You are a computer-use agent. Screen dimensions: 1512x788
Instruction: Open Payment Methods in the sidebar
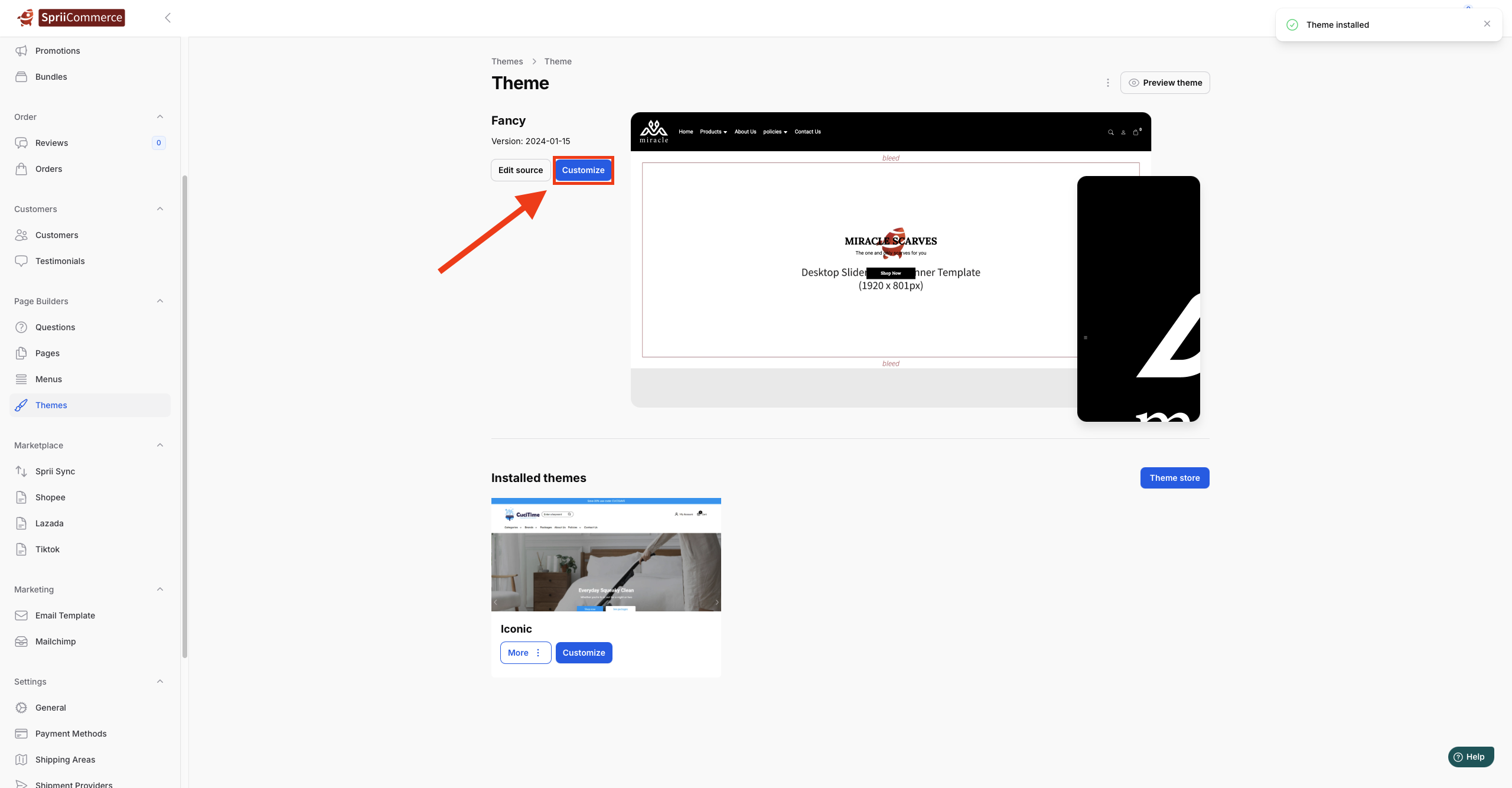click(x=71, y=734)
